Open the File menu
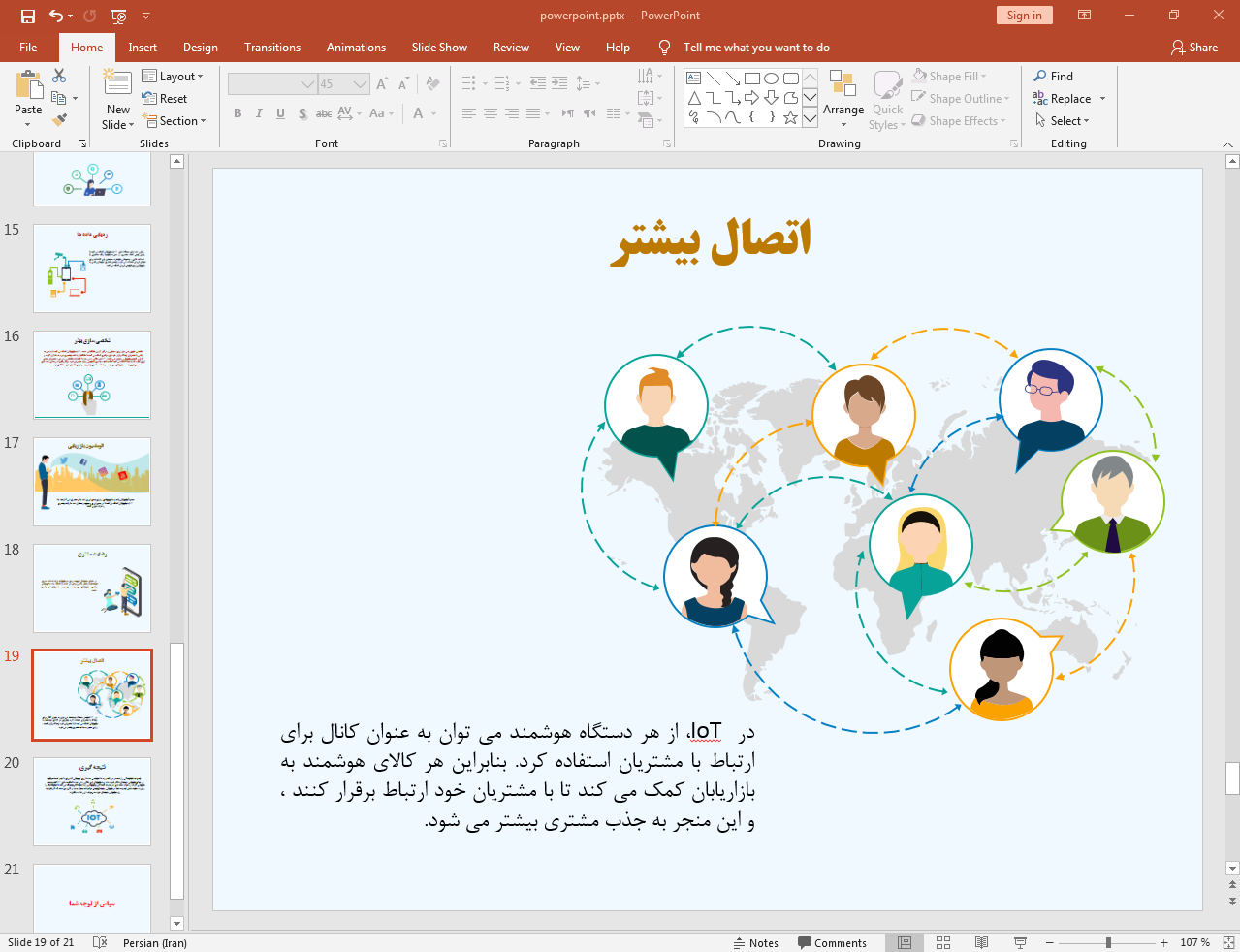Viewport: 1240px width, 952px height. 28,47
